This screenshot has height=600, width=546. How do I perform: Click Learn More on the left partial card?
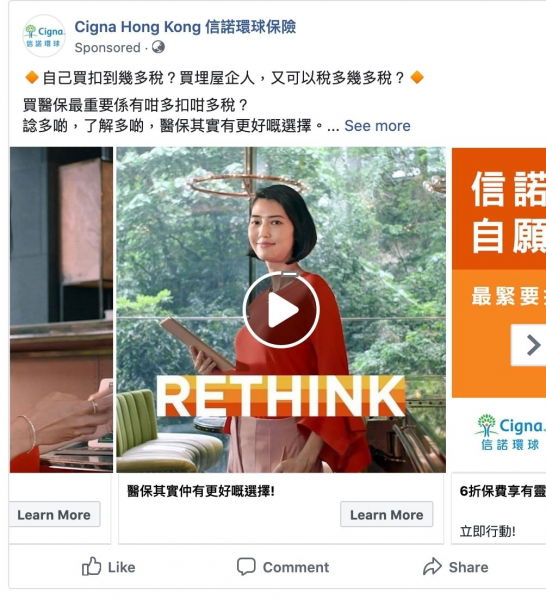(54, 515)
